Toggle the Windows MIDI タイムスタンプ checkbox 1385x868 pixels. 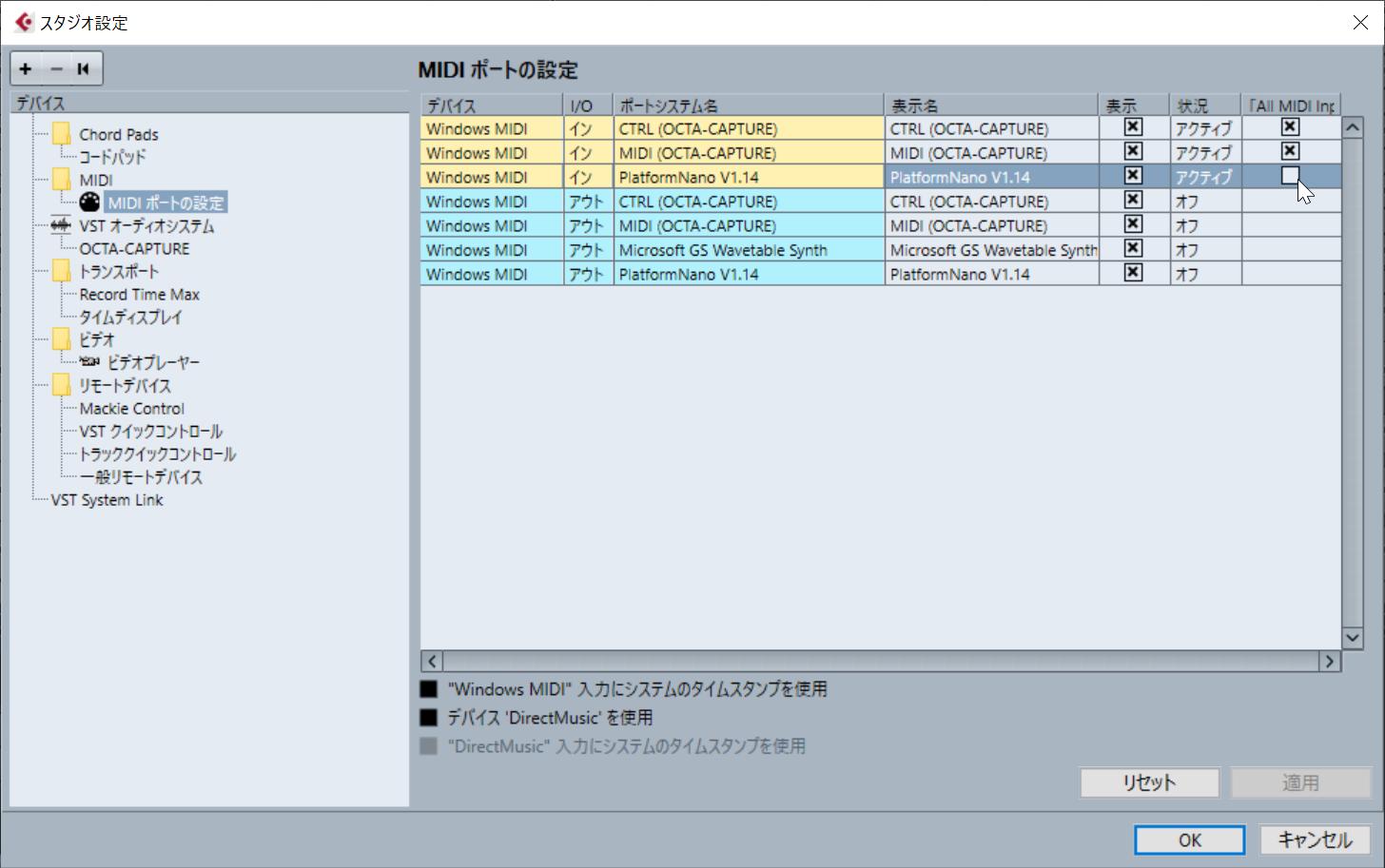(427, 689)
